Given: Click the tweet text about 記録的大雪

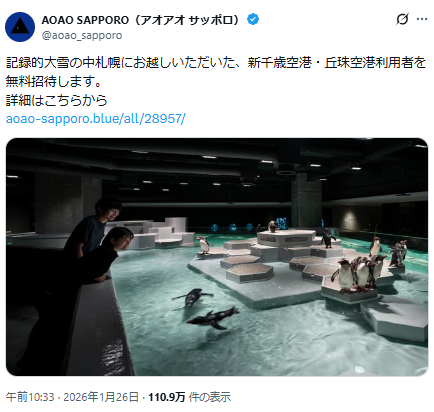Looking at the screenshot, I should pos(216,63).
